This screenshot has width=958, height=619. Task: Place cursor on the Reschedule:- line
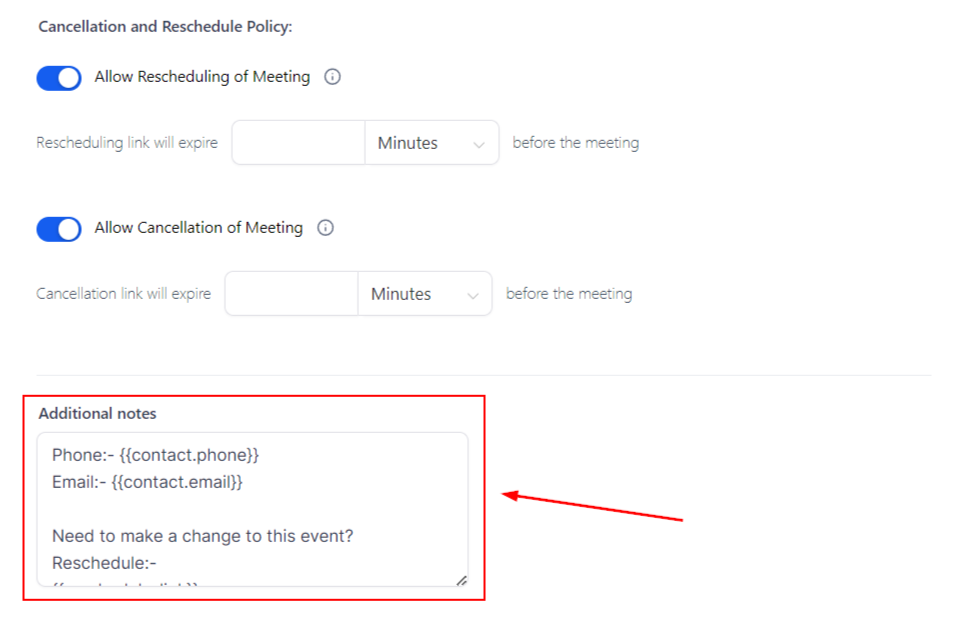pos(97,563)
